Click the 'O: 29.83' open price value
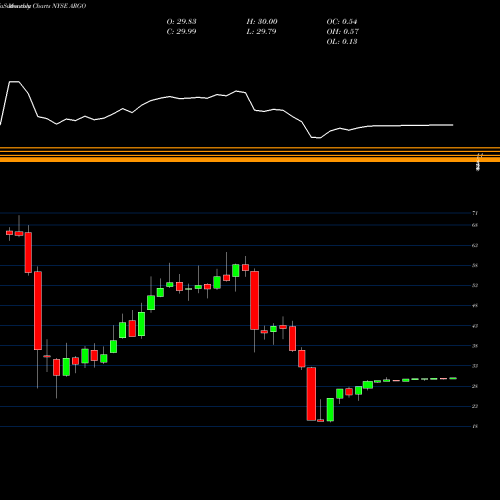 click(x=181, y=22)
